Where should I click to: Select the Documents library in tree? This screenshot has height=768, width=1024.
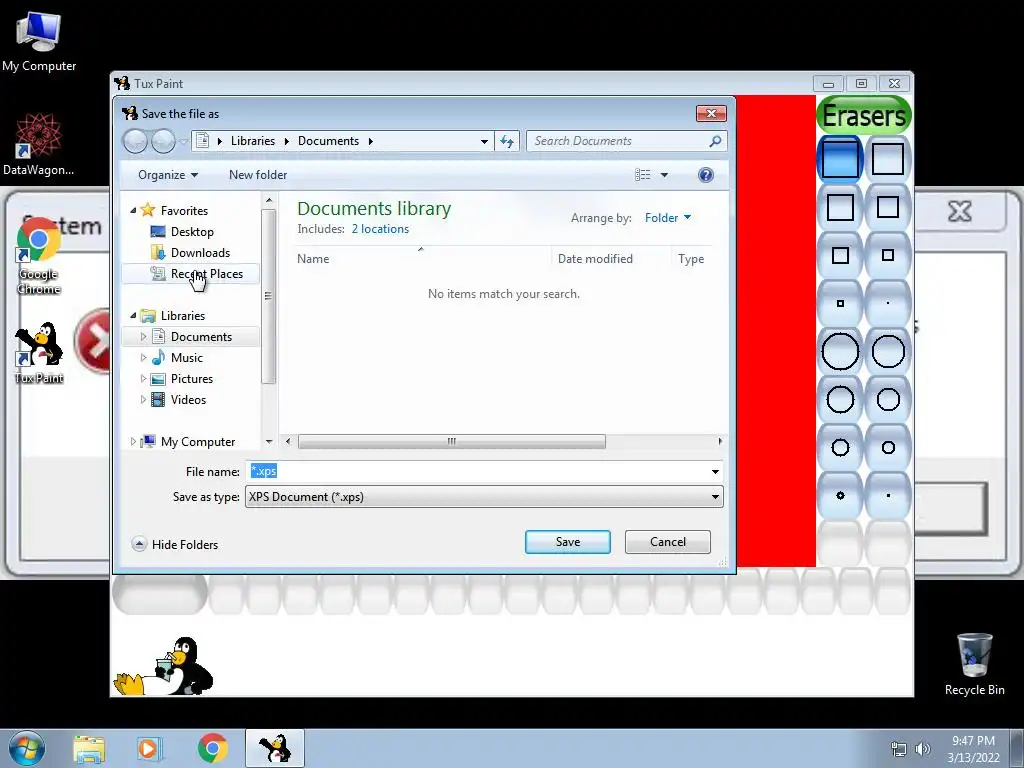(201, 336)
